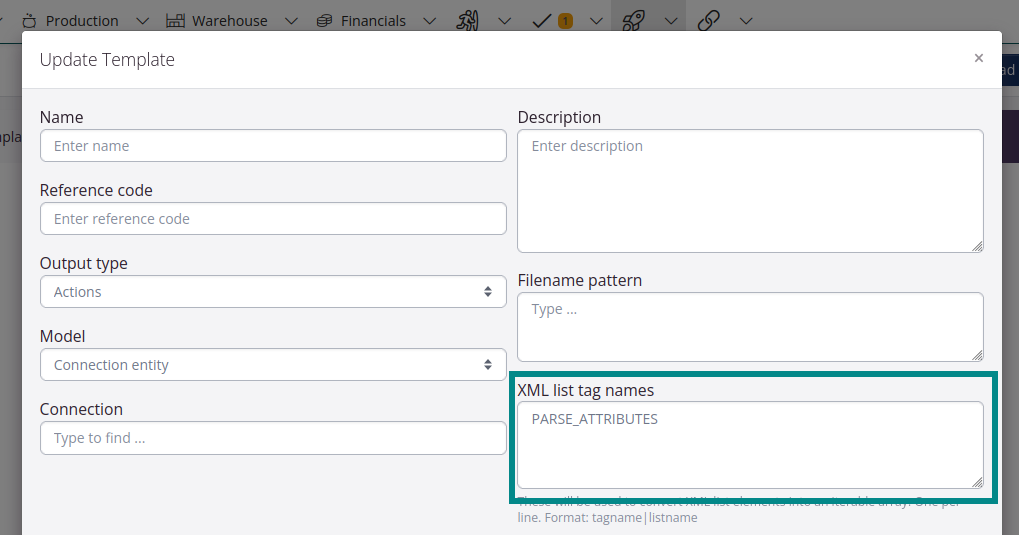Expand the chevron next to Production
The image size is (1019, 535).
[x=141, y=20]
